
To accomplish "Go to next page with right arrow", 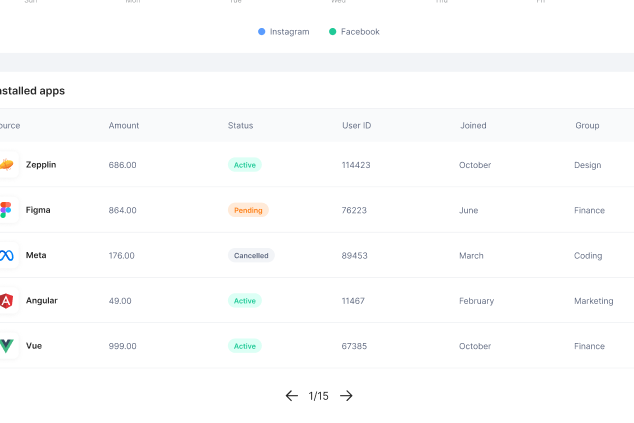I will (x=346, y=396).
